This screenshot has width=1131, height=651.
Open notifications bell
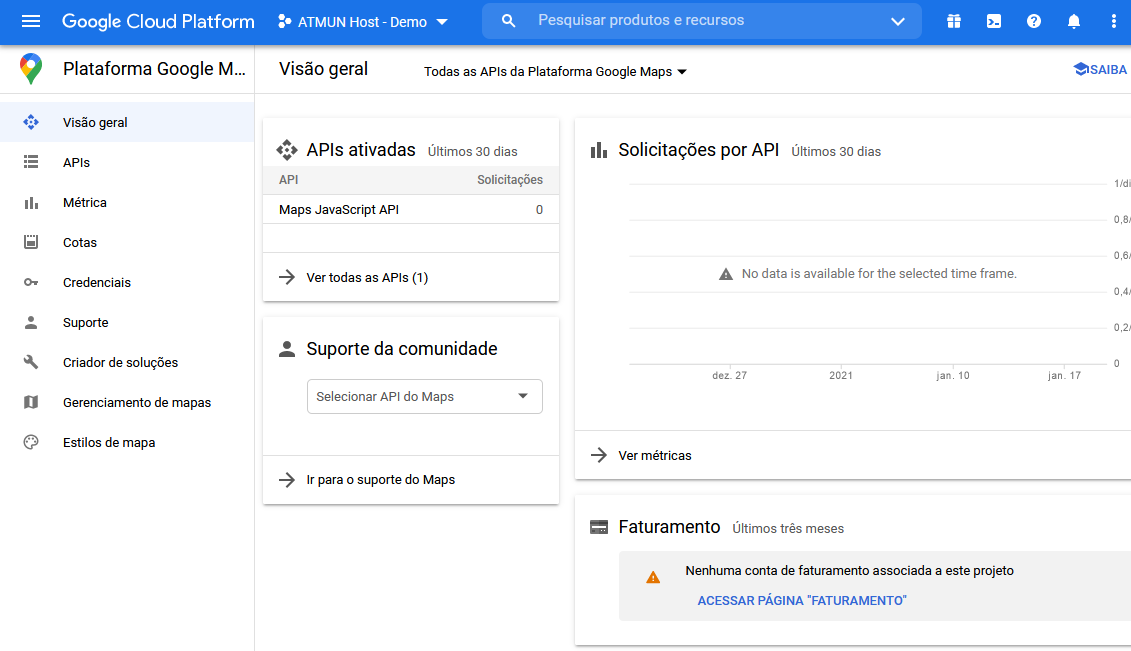(x=1073, y=22)
